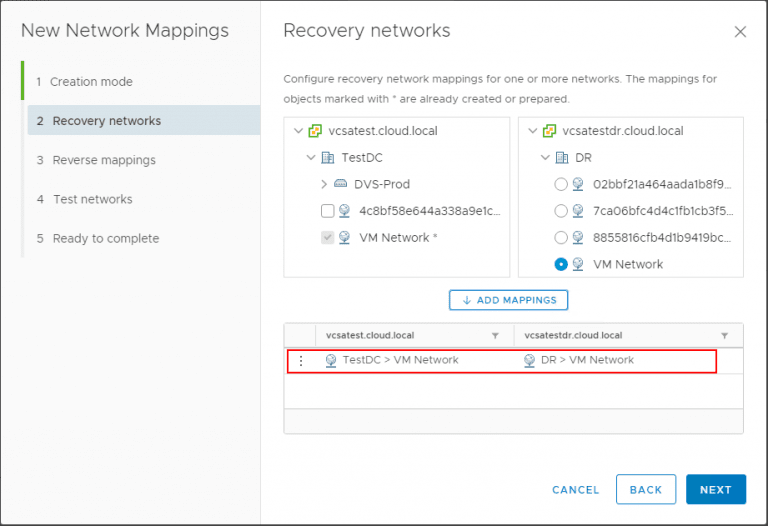Viewport: 768px width, 526px height.
Task: Click the vcsatestdr.cloud.local vCenter icon
Action: point(549,131)
